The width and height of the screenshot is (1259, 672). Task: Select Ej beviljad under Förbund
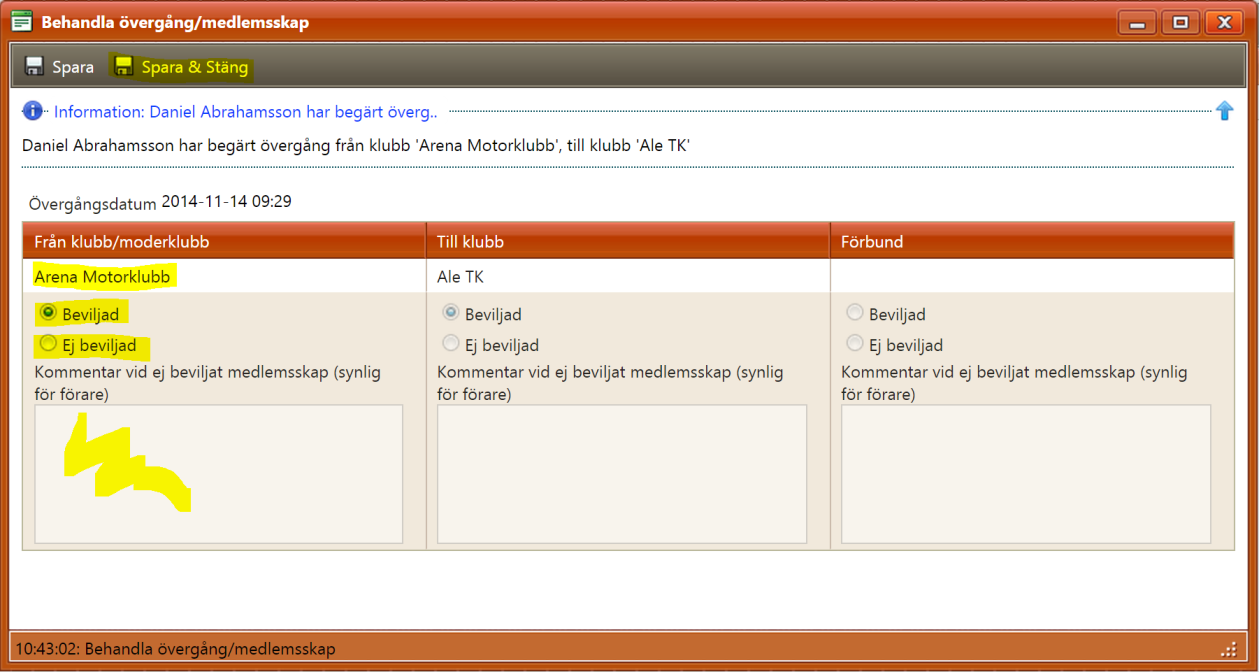click(x=854, y=344)
